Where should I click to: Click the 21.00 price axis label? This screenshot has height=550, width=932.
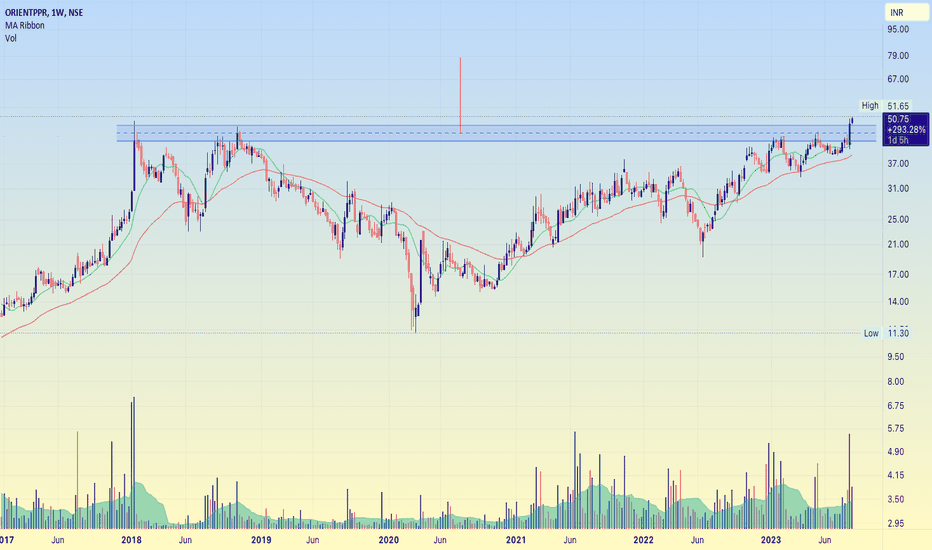click(x=898, y=244)
